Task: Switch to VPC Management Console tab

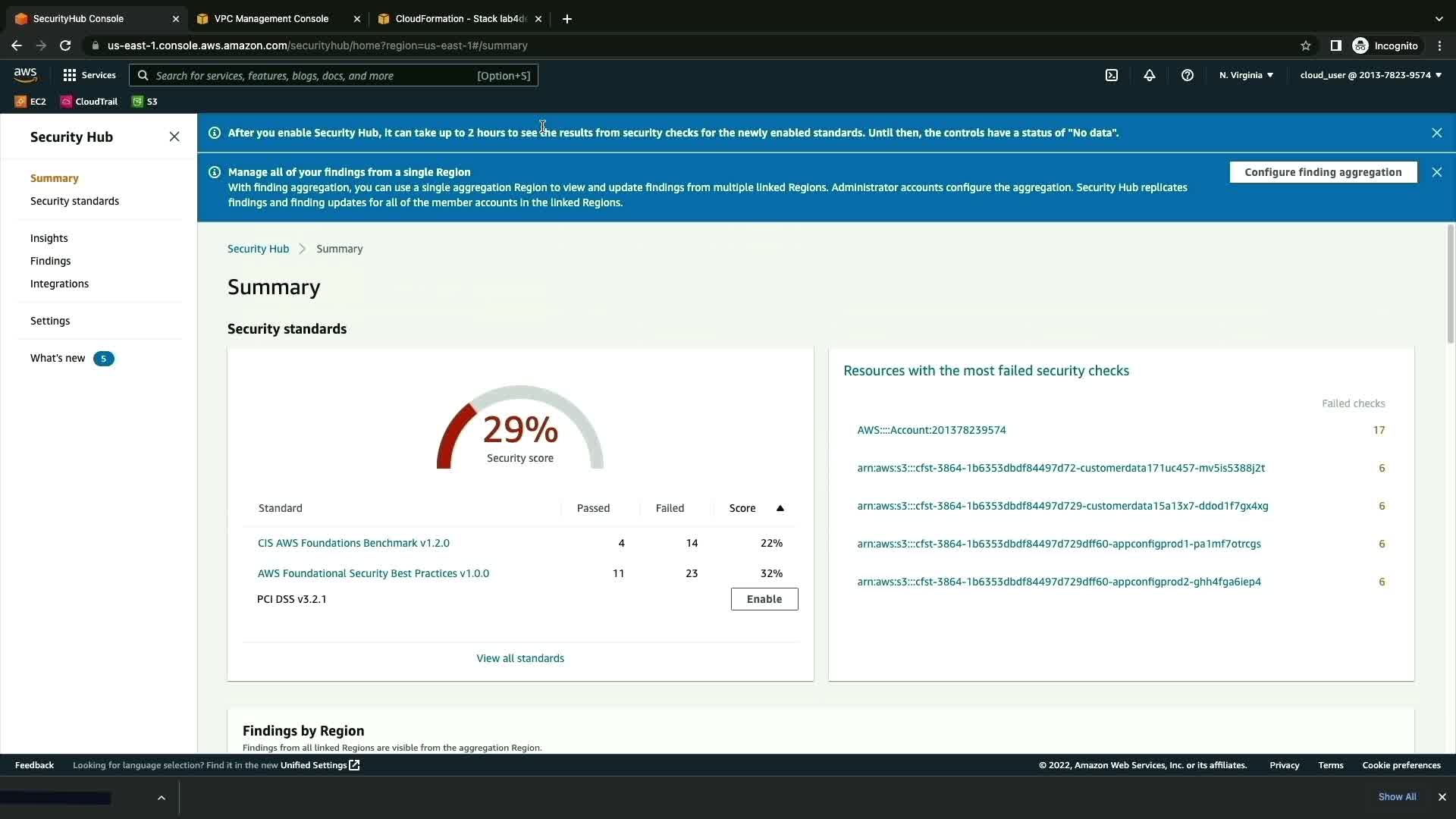Action: coord(271,18)
